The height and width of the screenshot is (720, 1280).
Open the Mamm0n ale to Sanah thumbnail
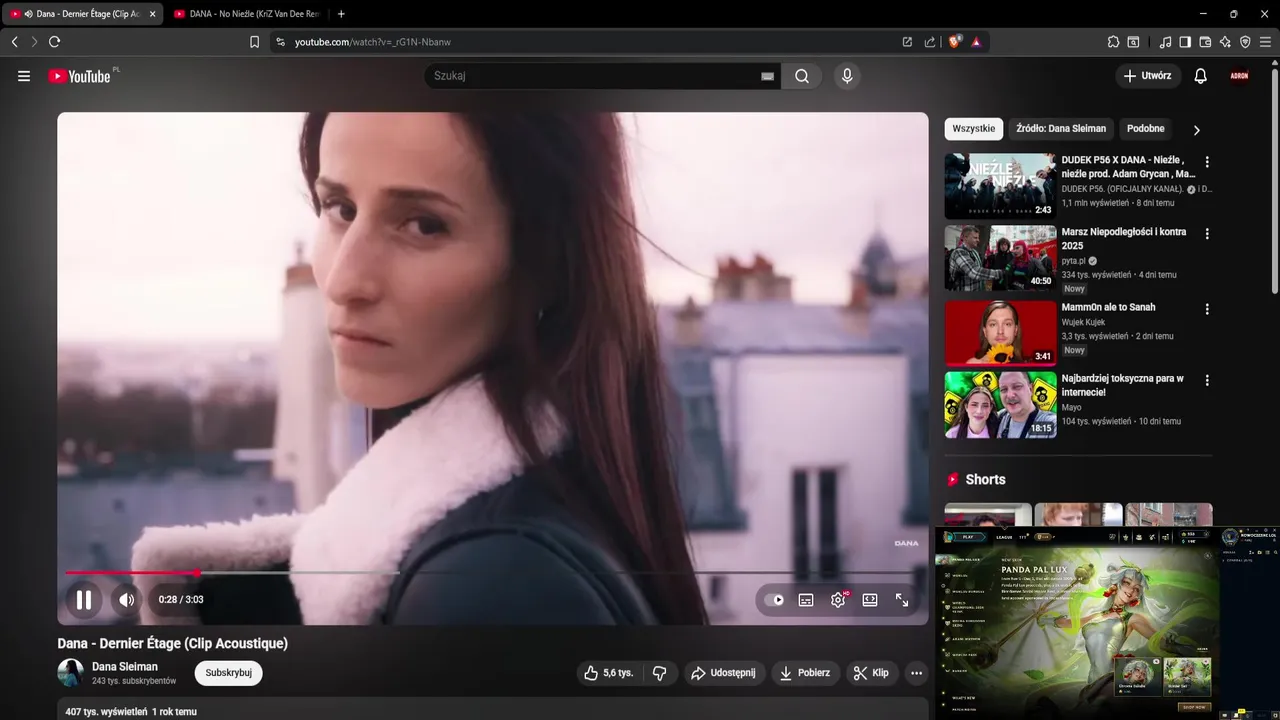coord(1000,333)
